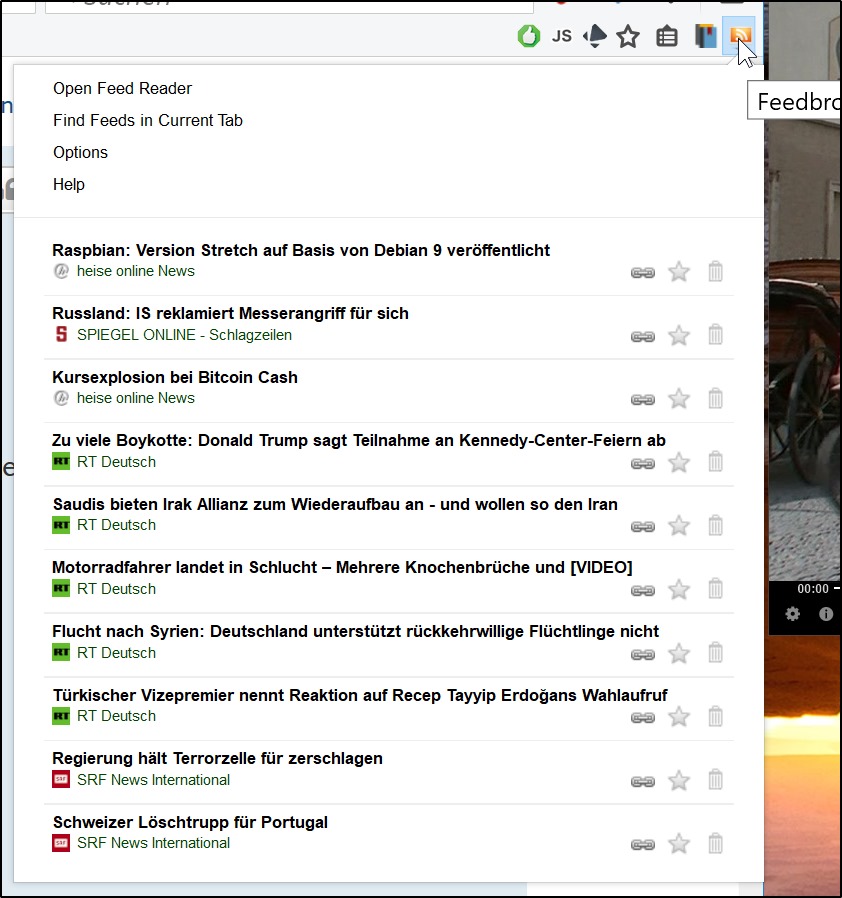The width and height of the screenshot is (842, 898).
Task: Click SPIEGEL ONLINE - Schlagzeilen source label
Action: click(184, 335)
